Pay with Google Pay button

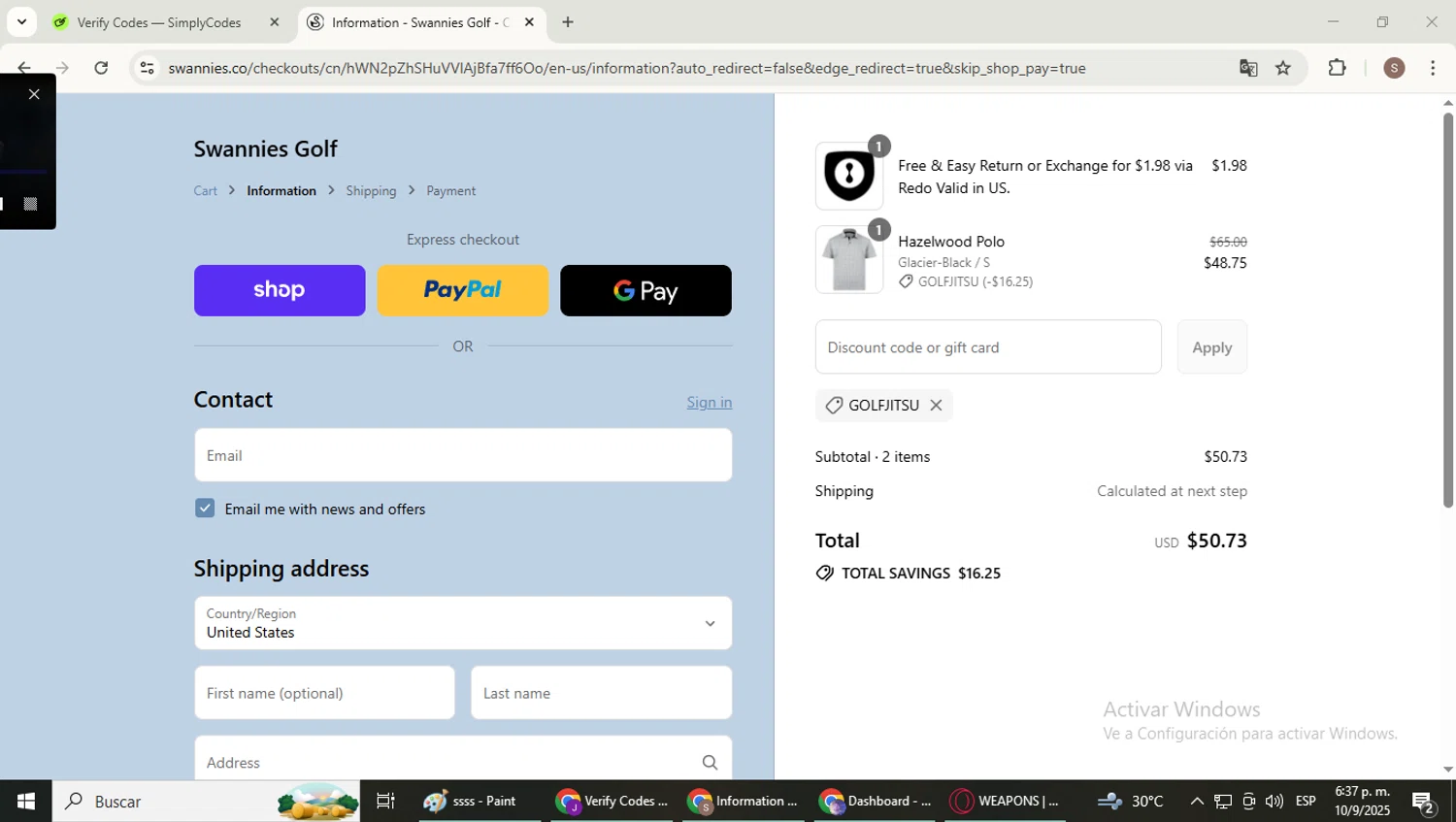pos(645,290)
